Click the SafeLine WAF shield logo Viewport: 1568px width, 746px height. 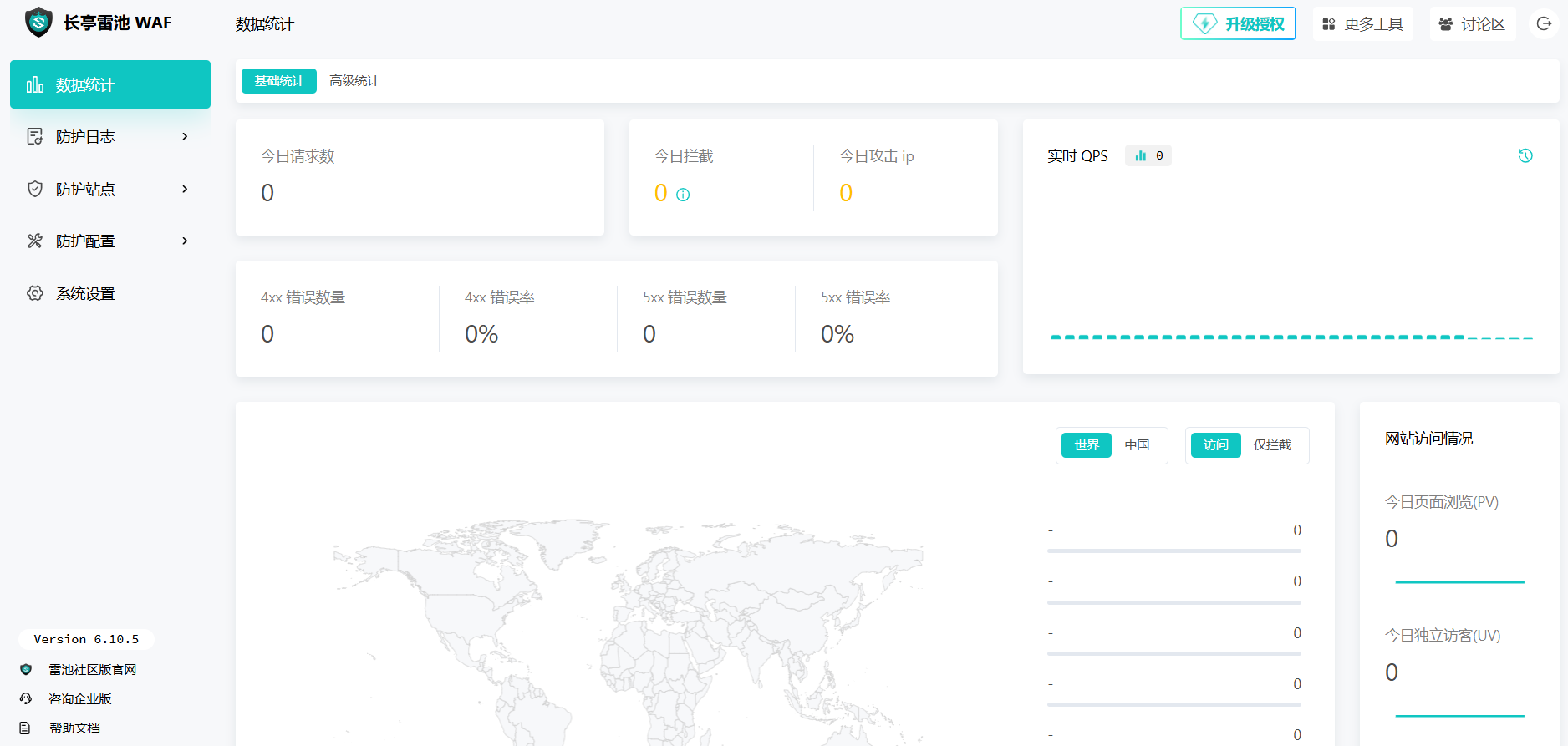click(x=38, y=23)
